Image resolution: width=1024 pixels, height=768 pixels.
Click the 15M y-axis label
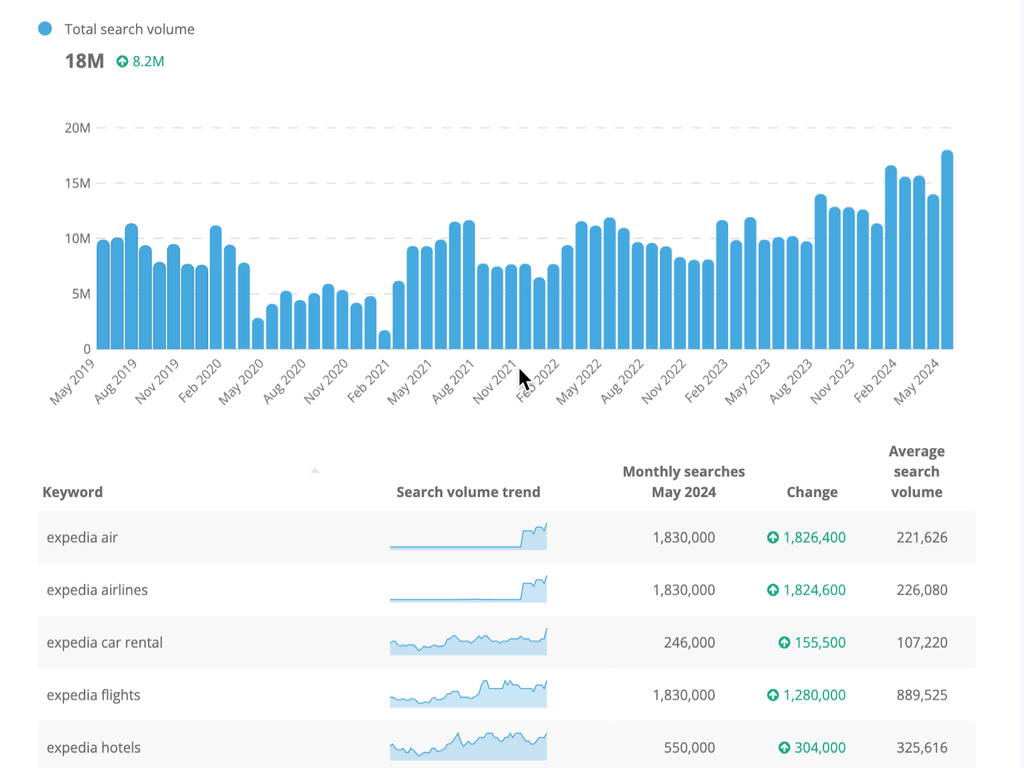tap(78, 184)
